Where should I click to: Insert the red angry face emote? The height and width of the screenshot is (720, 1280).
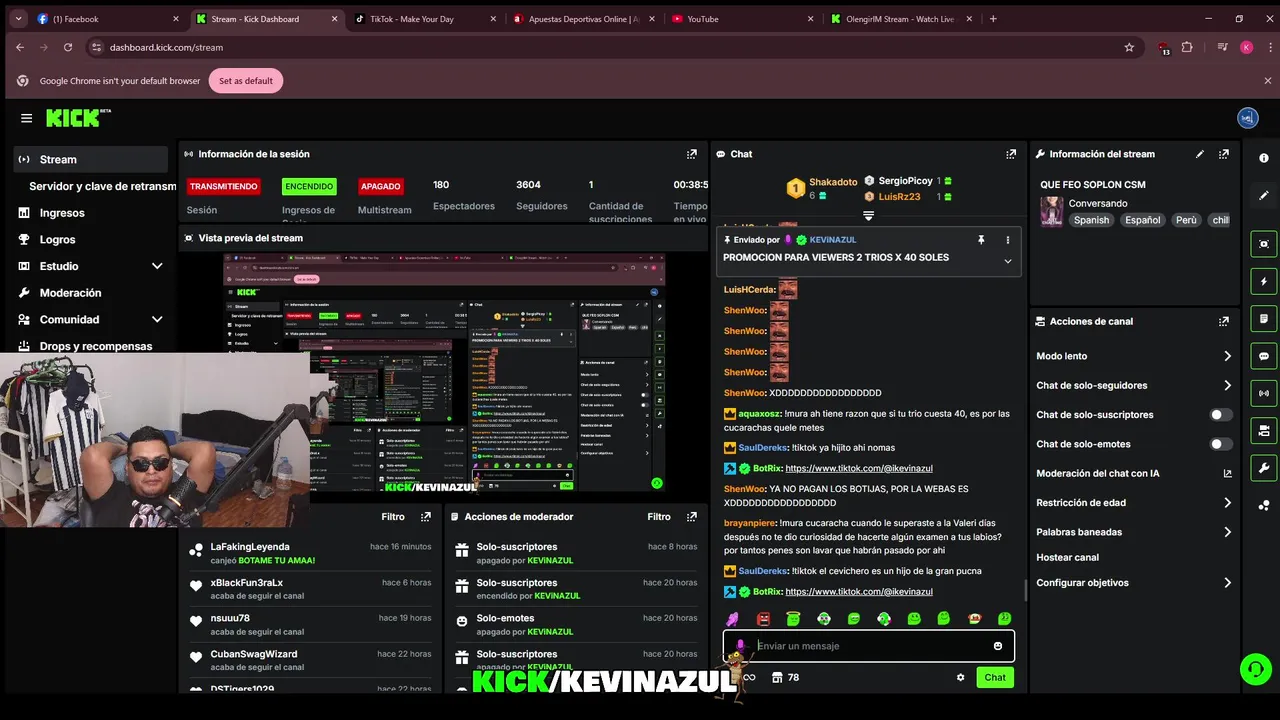pos(764,619)
